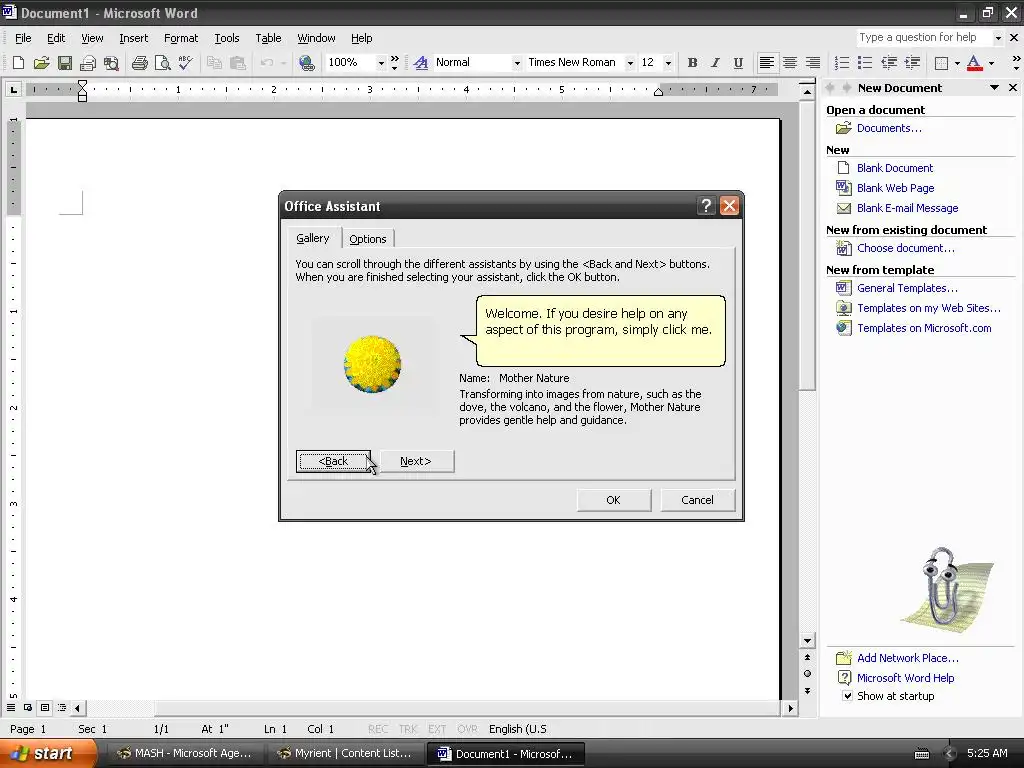
Task: Cancel the Office Assistant dialog
Action: pyautogui.click(x=697, y=500)
